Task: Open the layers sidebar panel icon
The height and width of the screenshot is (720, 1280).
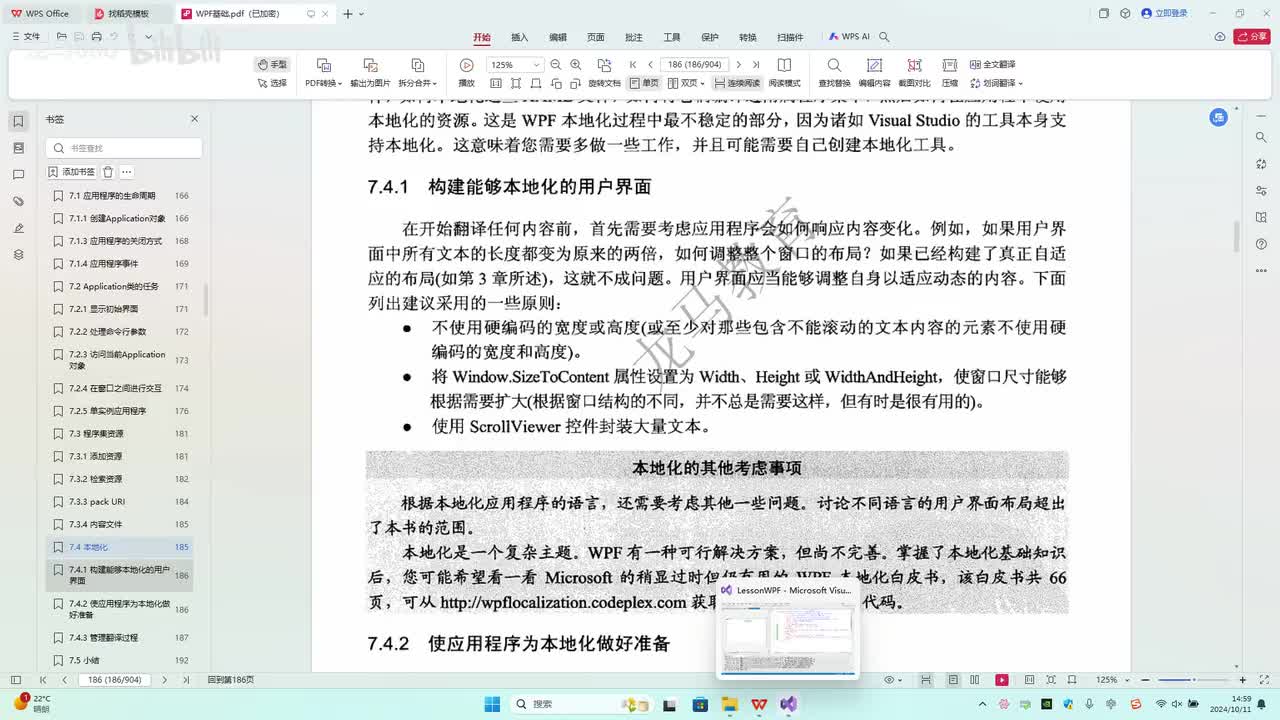Action: (18, 255)
